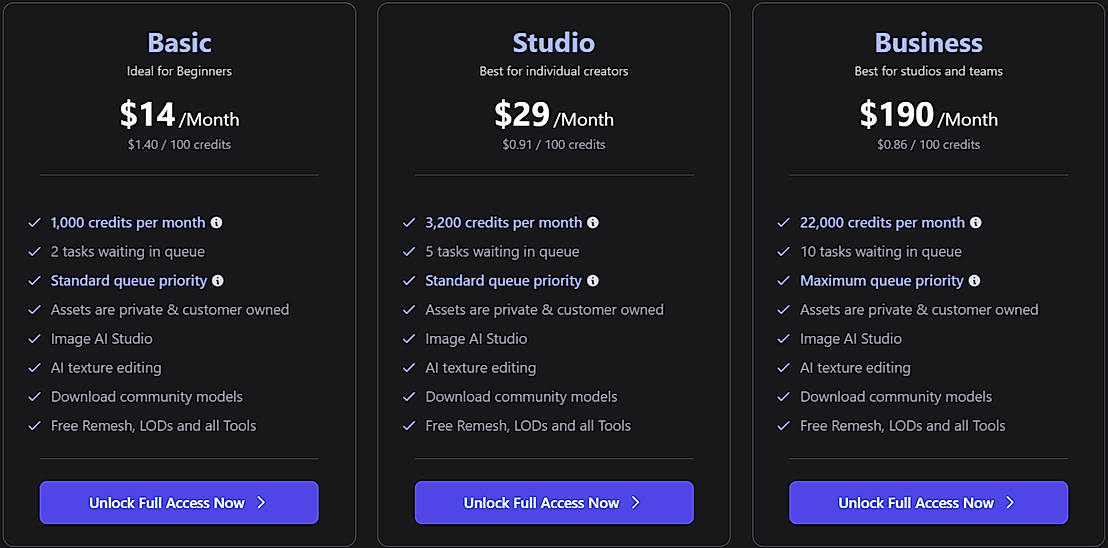Click the Basic plan heading

179,43
